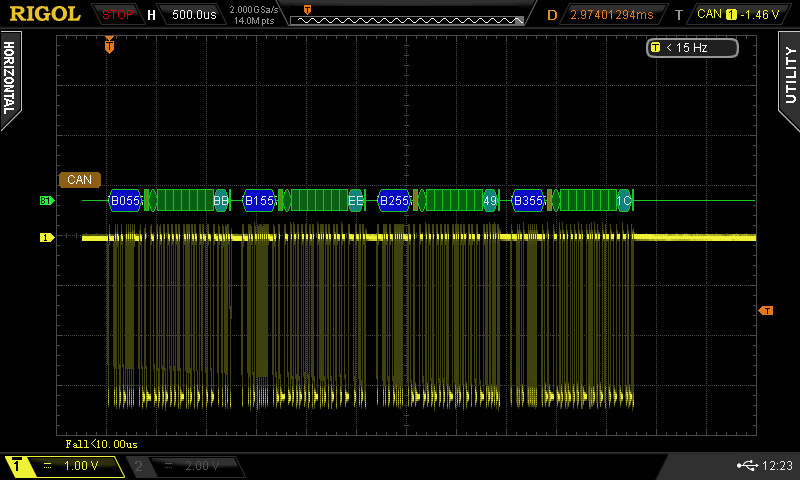Click the USB connection icon
800x480 pixels.
click(x=746, y=466)
